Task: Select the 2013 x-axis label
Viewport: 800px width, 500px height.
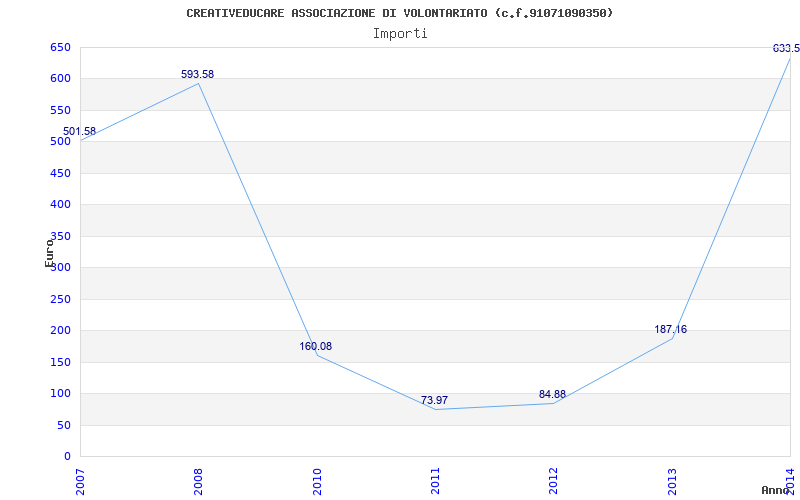Action: pyautogui.click(x=671, y=481)
